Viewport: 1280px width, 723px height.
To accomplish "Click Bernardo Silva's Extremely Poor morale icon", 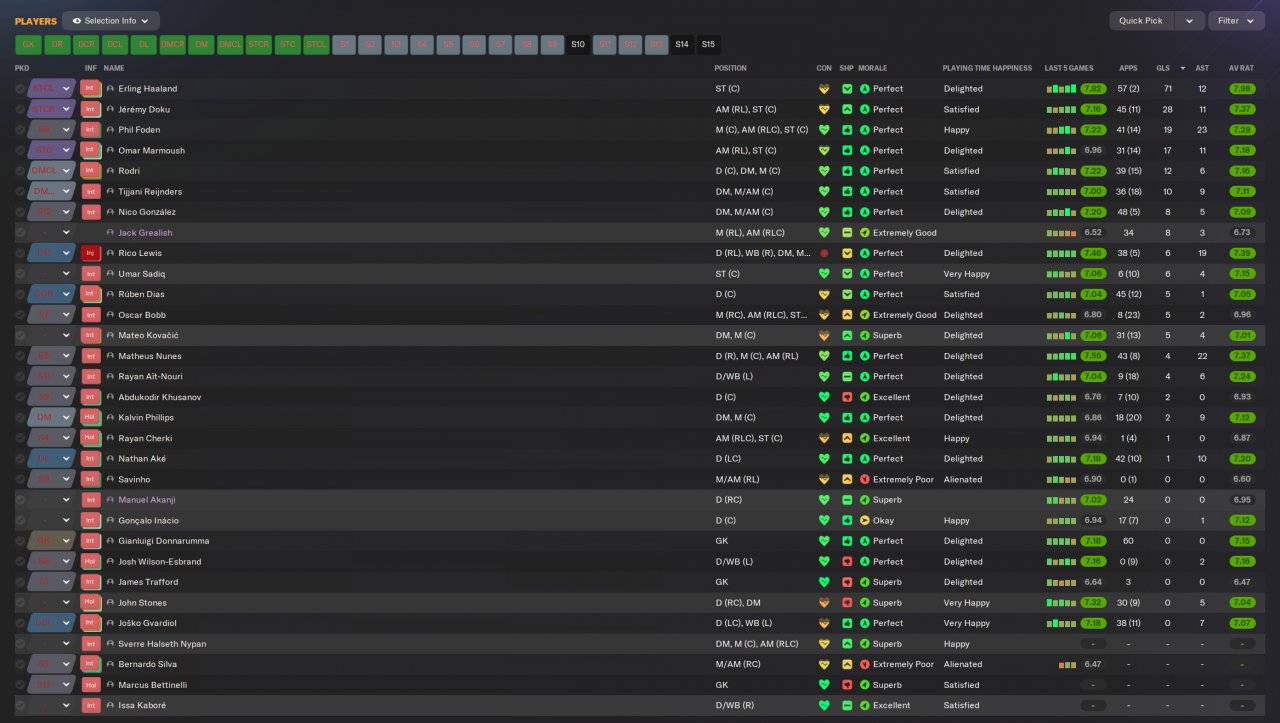I will tap(865, 664).
